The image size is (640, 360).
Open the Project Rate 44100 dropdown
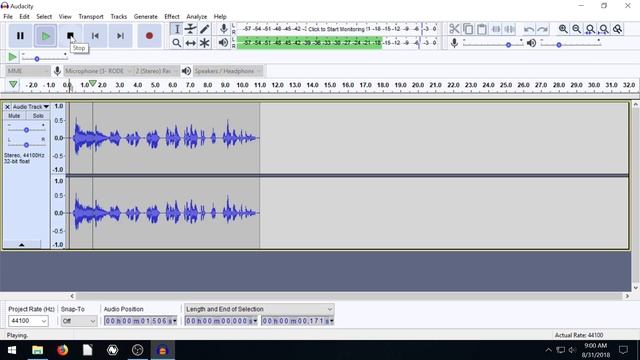[28, 321]
